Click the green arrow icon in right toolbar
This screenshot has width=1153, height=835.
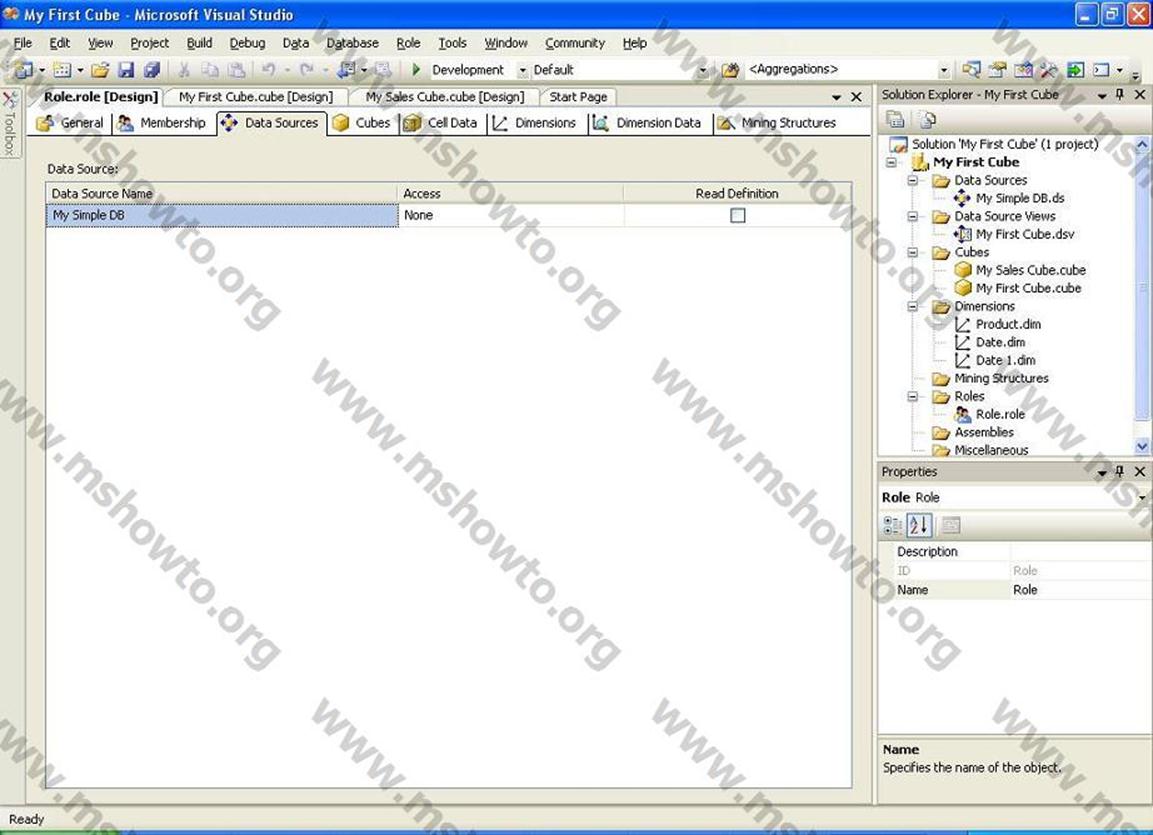(x=1075, y=70)
